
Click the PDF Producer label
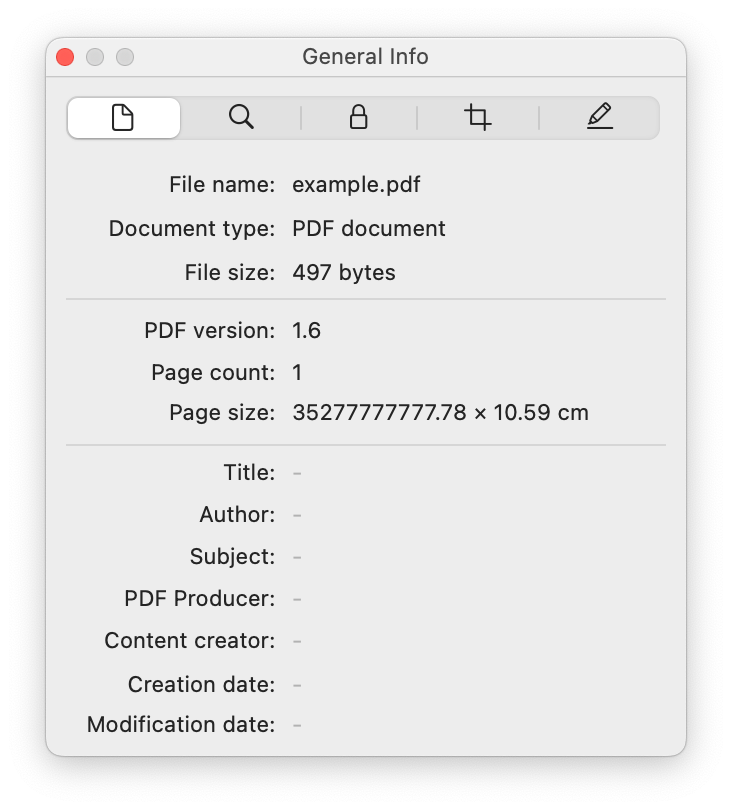[199, 599]
